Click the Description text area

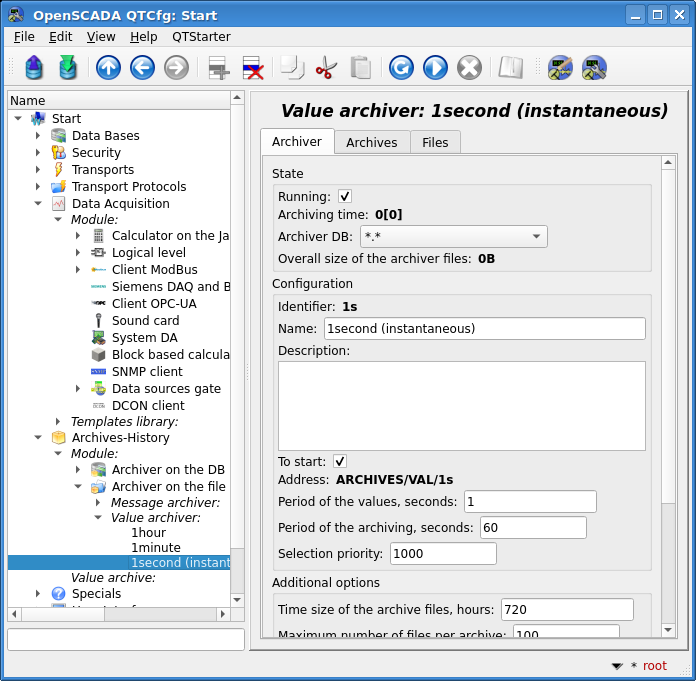click(462, 406)
